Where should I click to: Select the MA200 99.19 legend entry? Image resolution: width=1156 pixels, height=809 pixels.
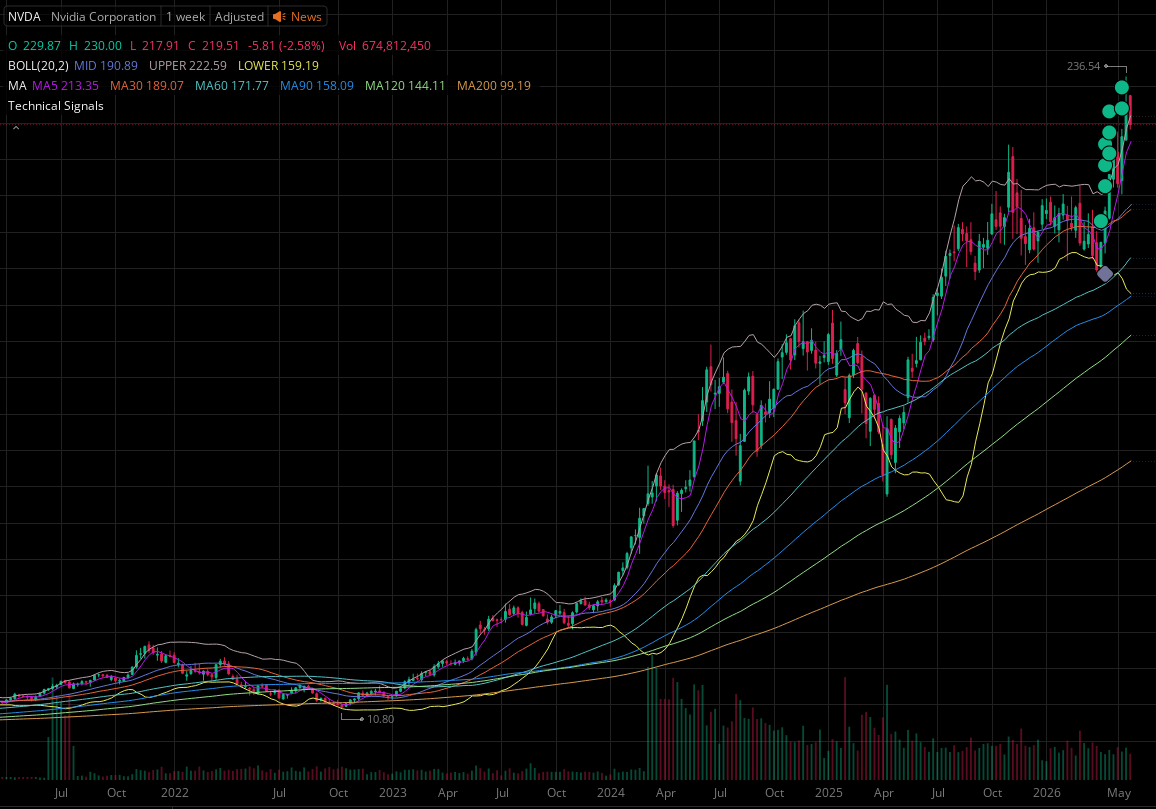[493, 86]
